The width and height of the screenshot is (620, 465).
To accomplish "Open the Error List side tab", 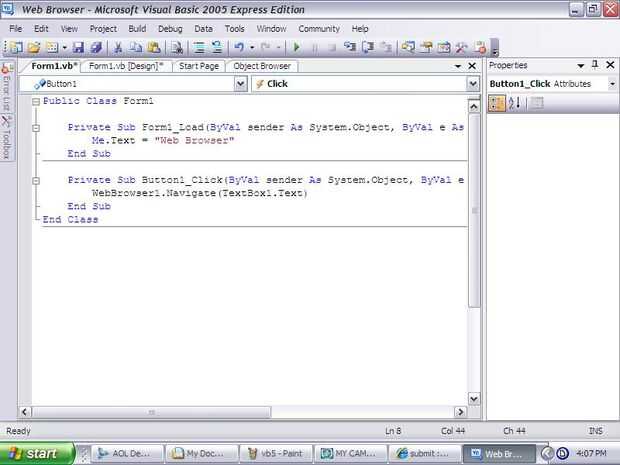I will [x=6, y=87].
